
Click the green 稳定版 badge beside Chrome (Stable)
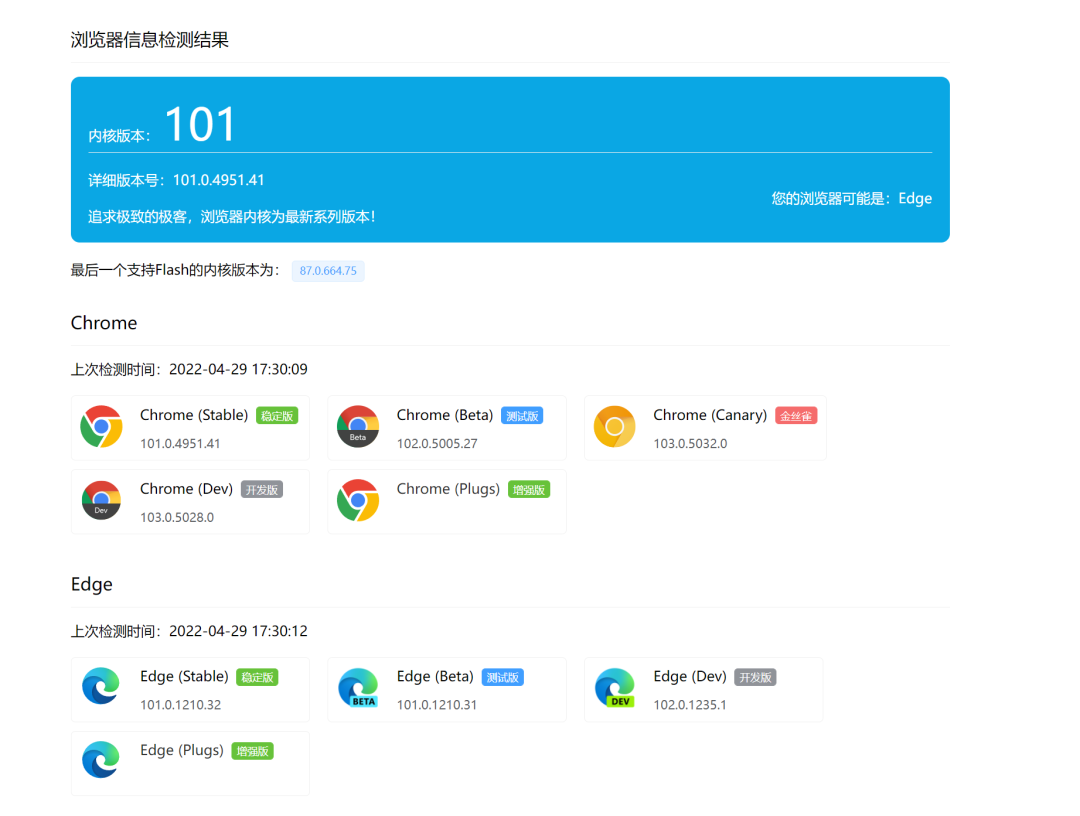click(277, 416)
